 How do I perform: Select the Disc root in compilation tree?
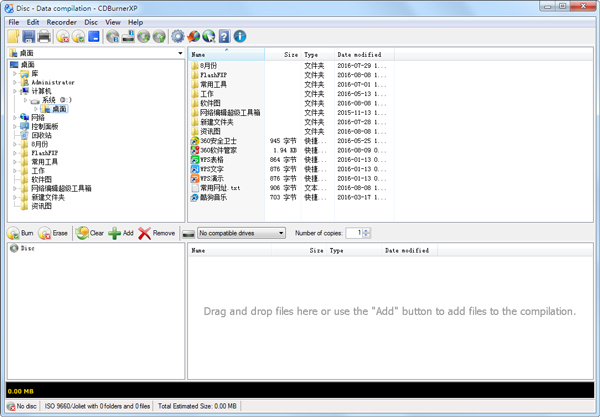[x=27, y=249]
